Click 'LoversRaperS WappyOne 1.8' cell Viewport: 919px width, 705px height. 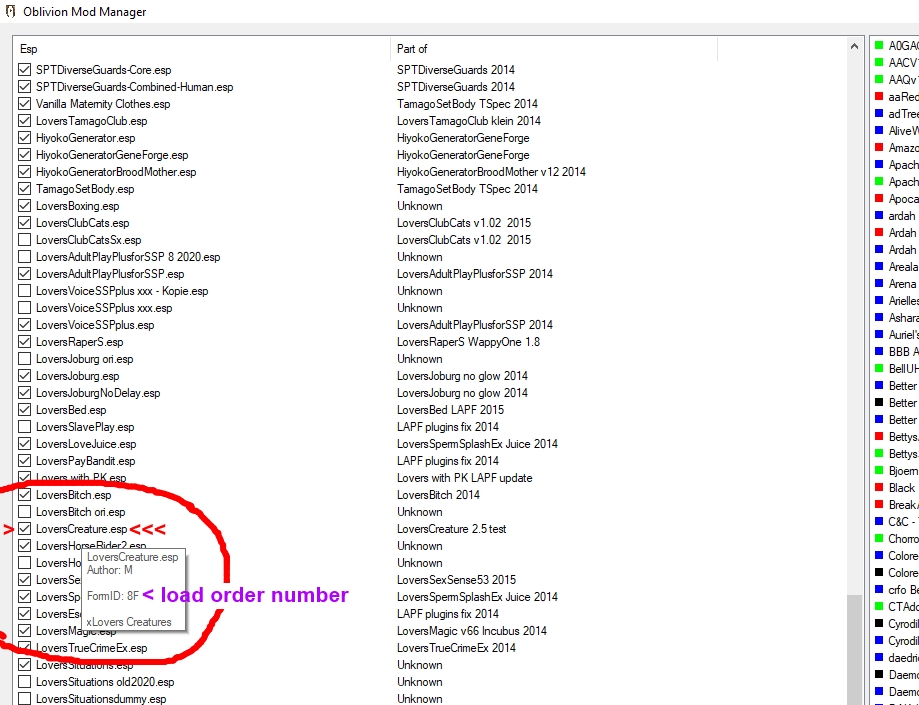(468, 342)
